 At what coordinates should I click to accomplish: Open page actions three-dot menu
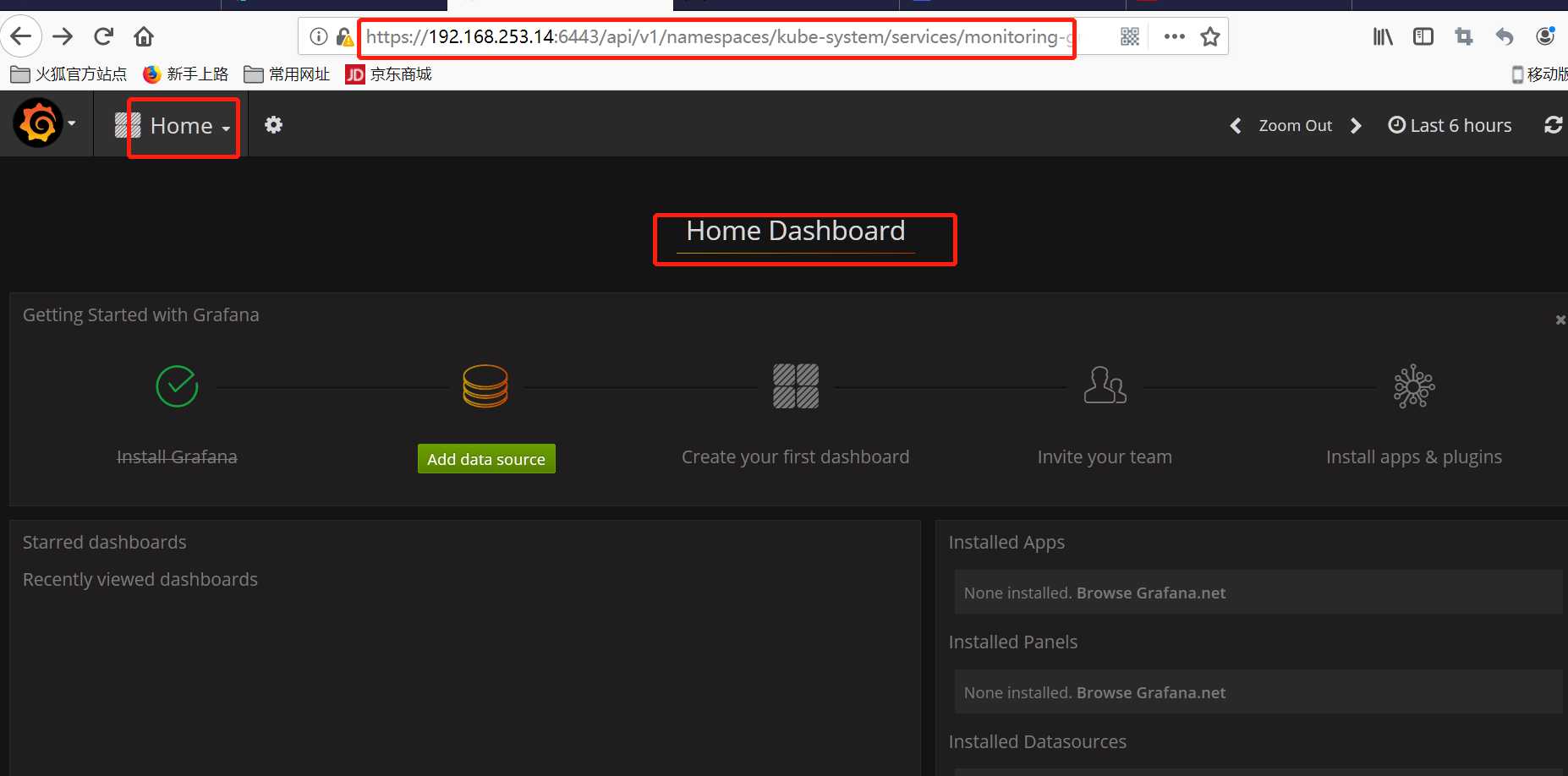pos(1174,36)
